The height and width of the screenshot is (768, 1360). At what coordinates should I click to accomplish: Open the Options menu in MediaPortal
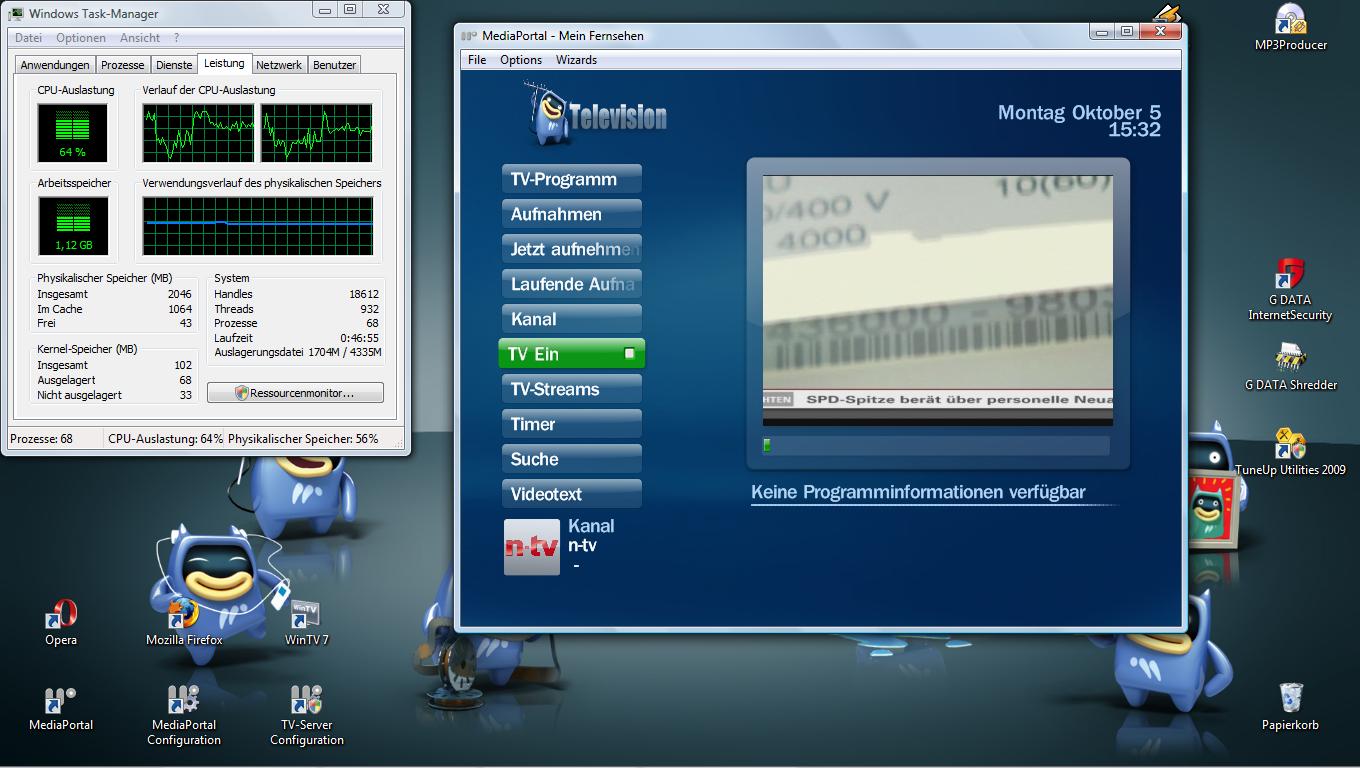coord(521,60)
